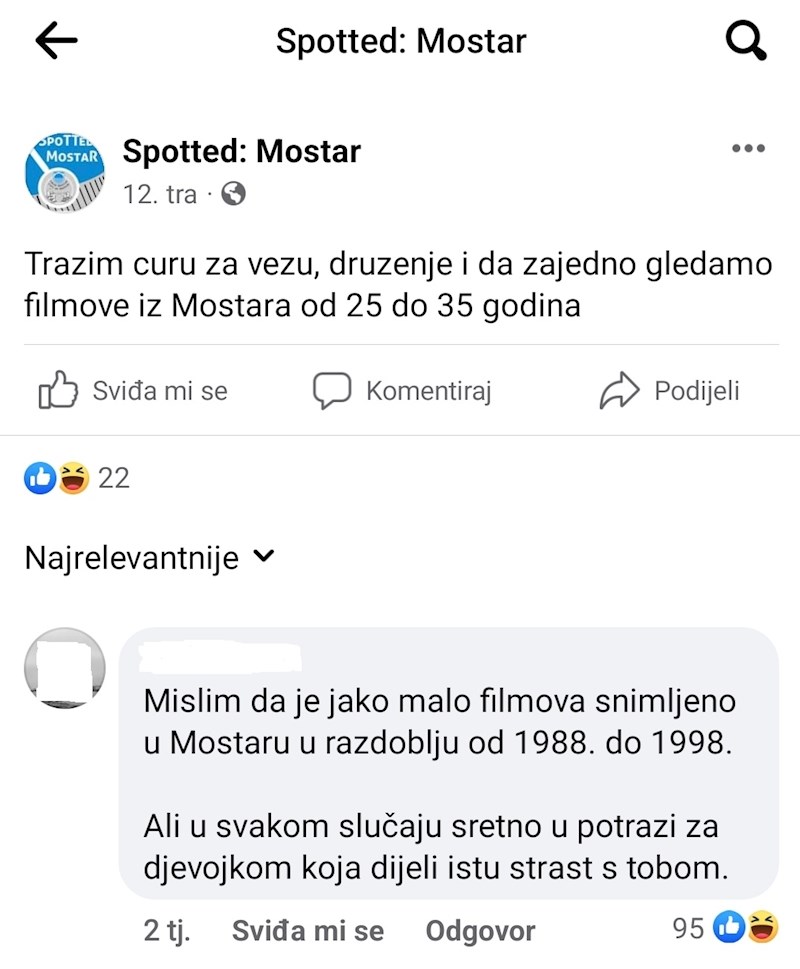
Task: Tap the back arrow icon
Action: [x=56, y=41]
